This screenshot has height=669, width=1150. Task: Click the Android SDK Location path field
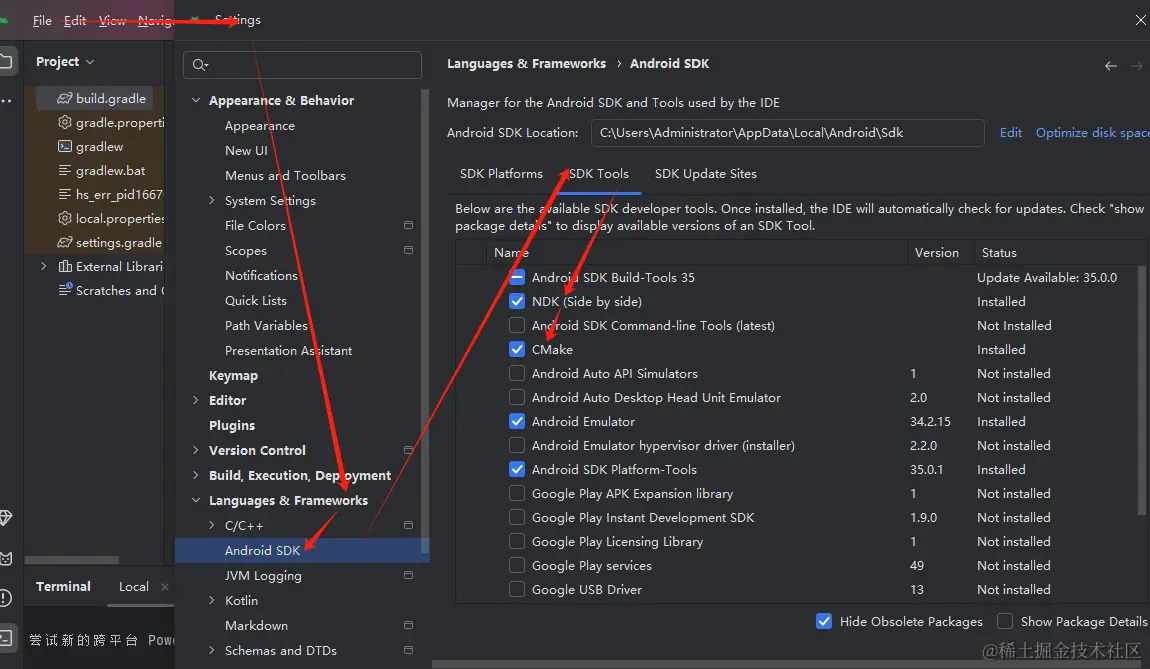coord(788,133)
